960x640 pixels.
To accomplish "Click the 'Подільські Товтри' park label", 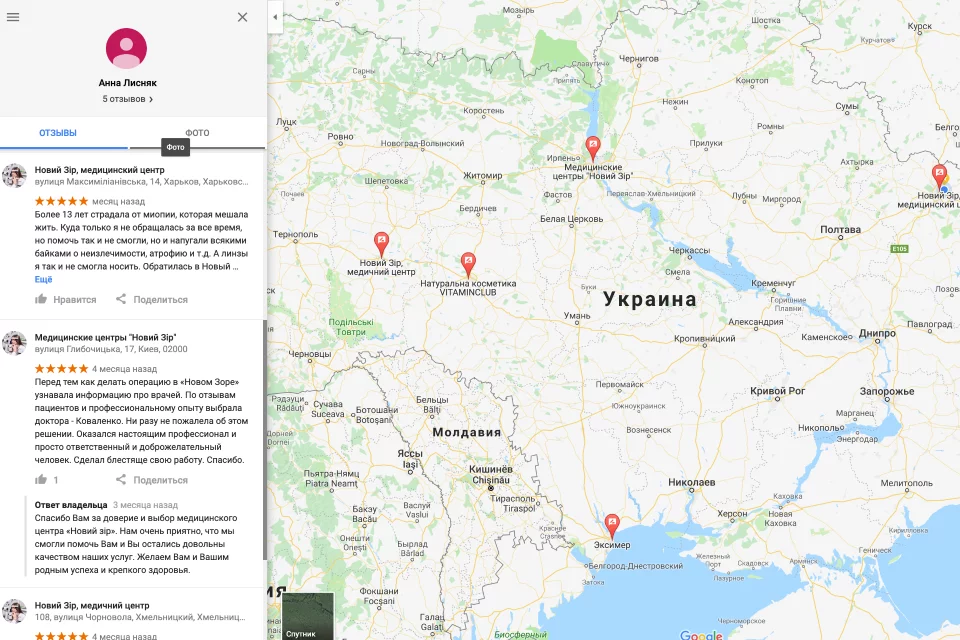I will click(x=351, y=327).
